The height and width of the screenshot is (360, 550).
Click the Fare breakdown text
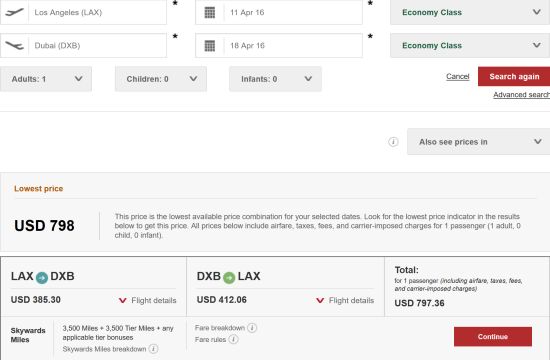point(220,328)
